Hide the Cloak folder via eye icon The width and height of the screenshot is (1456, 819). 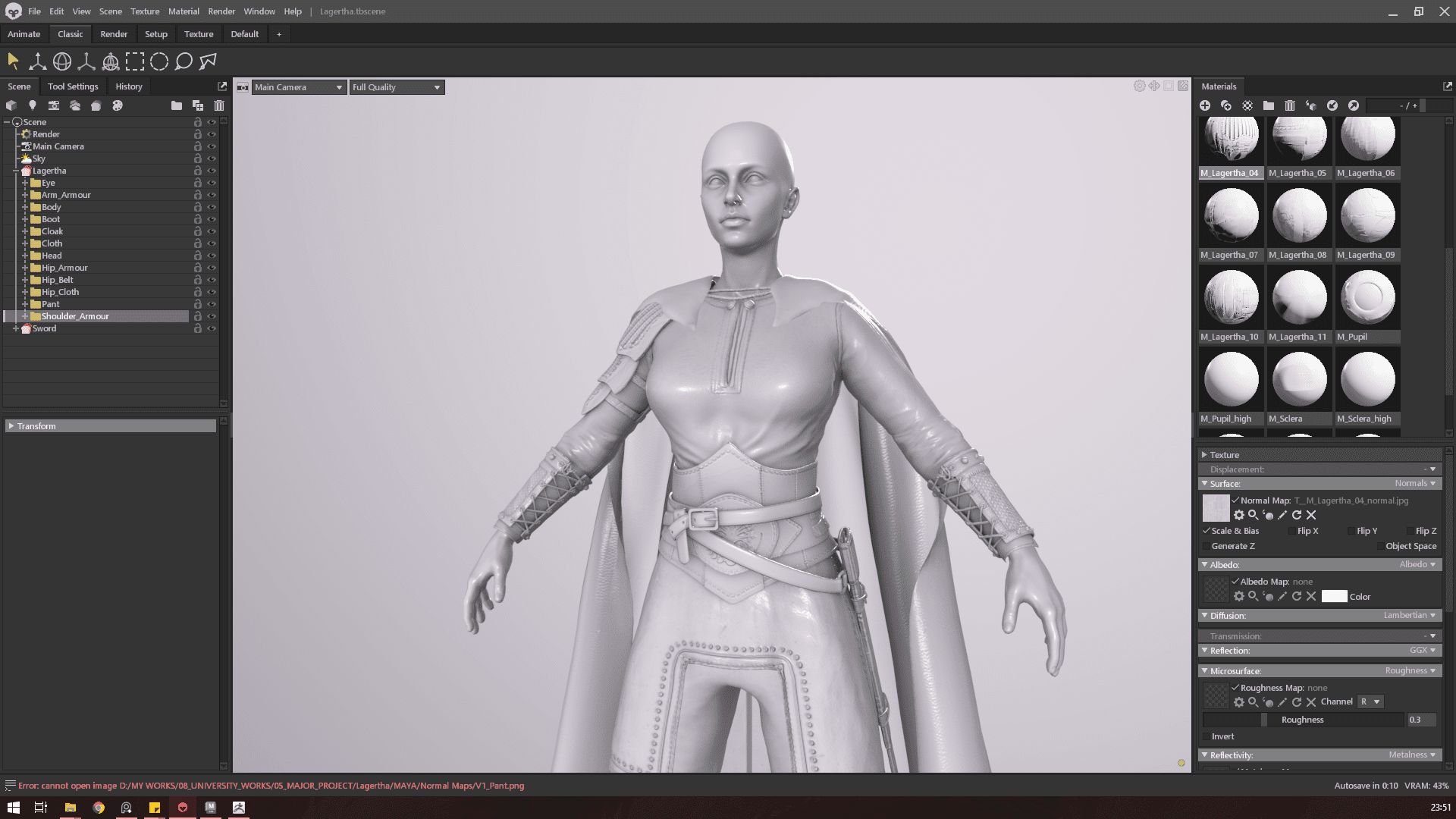click(212, 231)
